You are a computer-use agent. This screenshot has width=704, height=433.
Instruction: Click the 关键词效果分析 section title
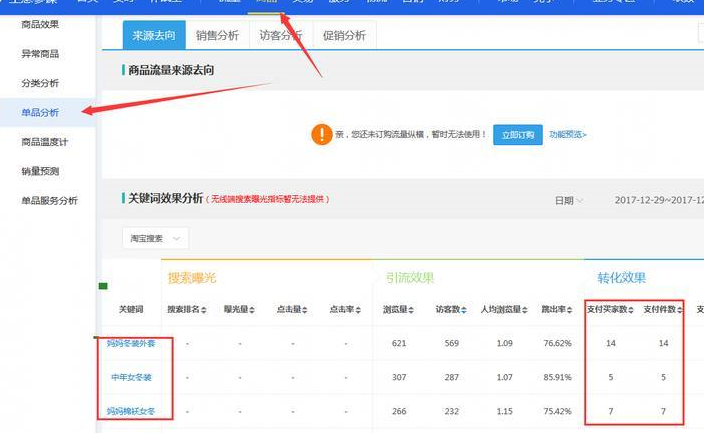166,199
